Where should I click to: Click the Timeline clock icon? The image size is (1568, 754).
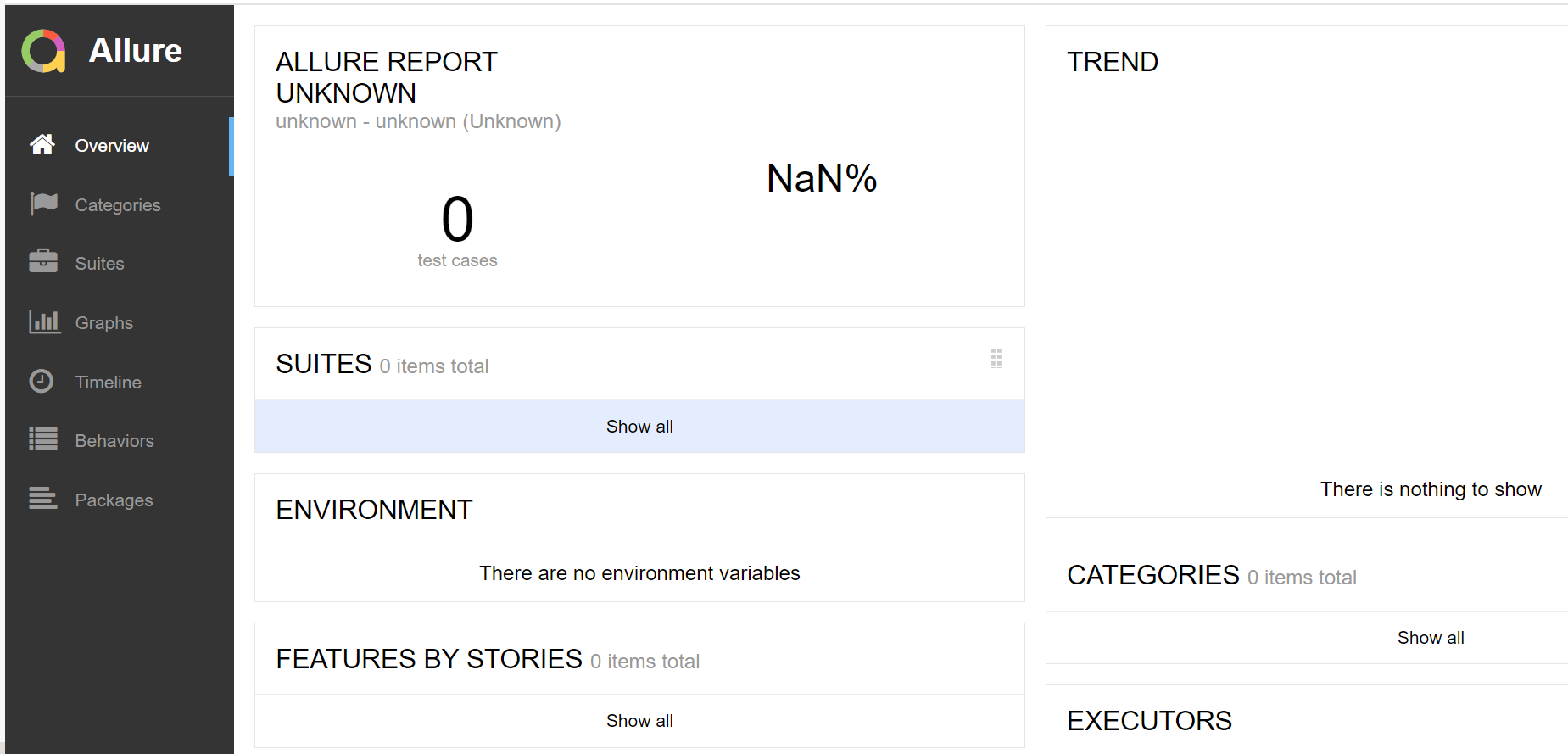42,381
